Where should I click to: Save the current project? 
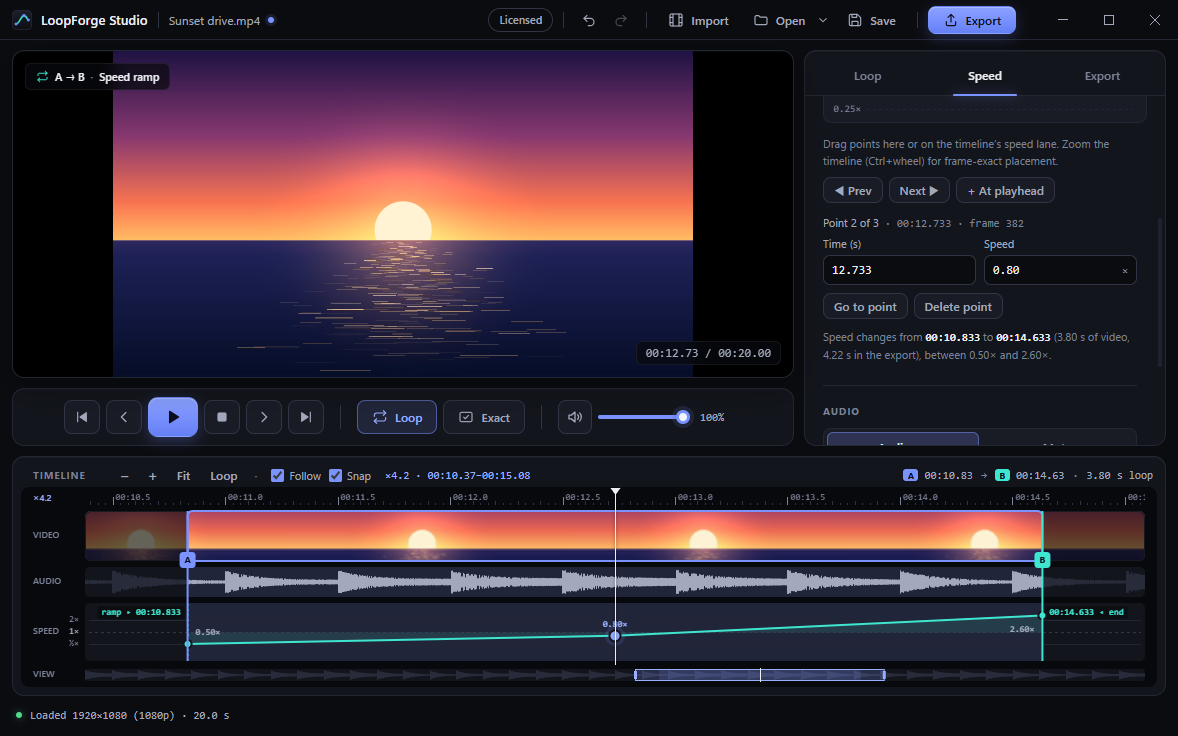point(871,20)
